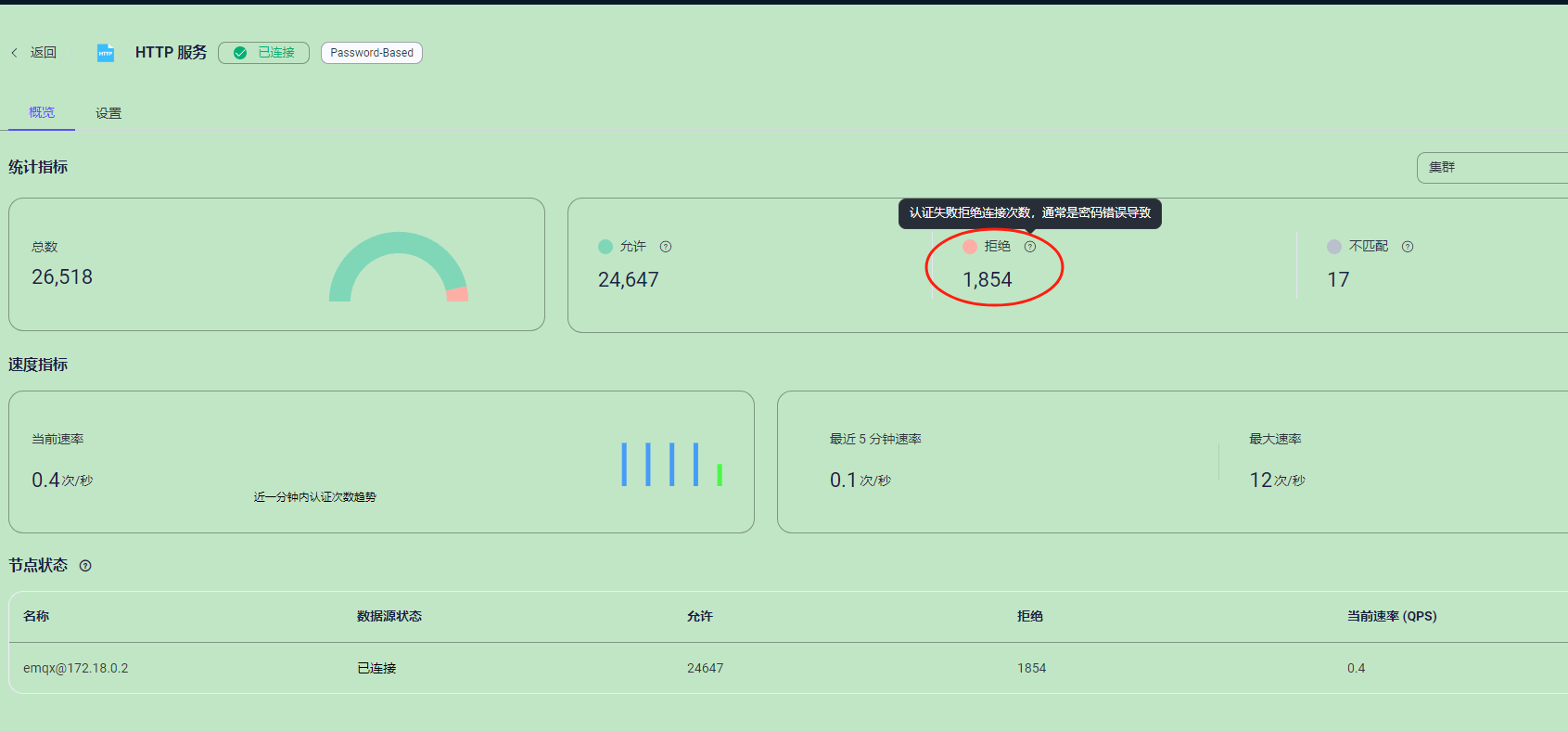Image resolution: width=1568 pixels, height=731 pixels.
Task: Click the pink 拒绝 legend dot
Action: 970,247
